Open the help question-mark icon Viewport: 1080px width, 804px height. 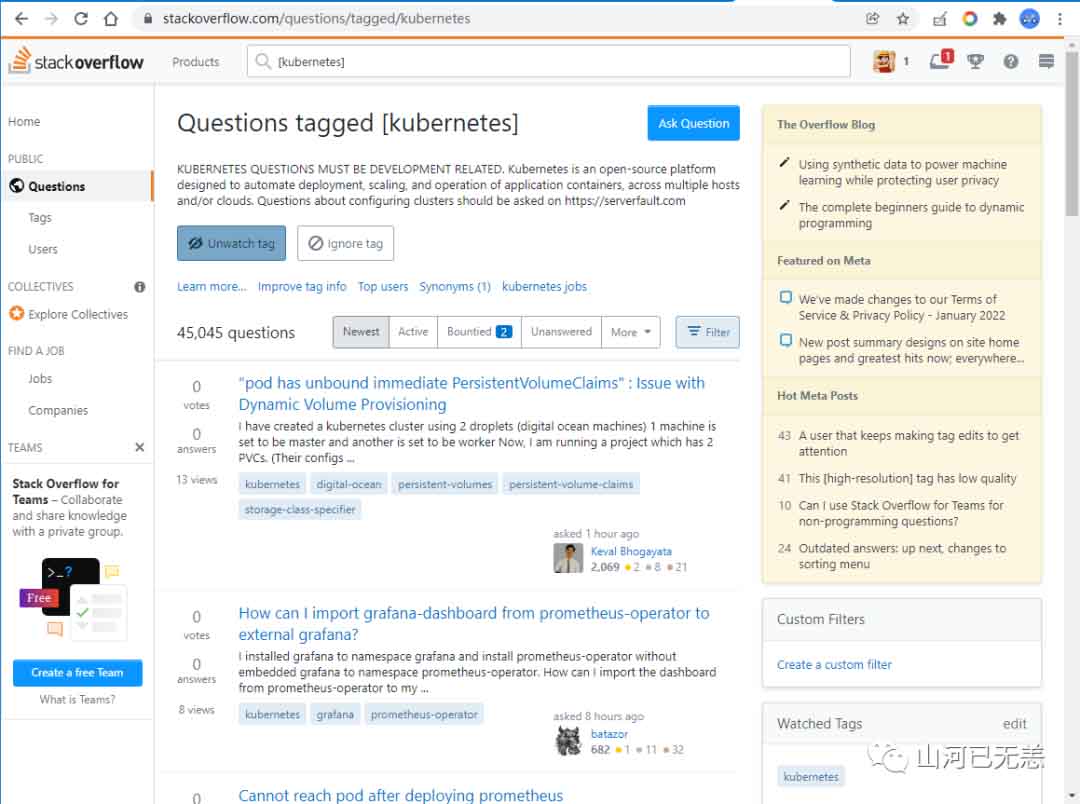pos(1010,61)
